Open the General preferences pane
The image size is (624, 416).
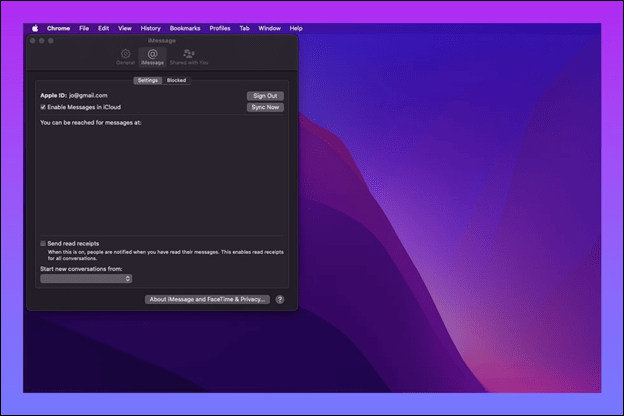[125, 56]
